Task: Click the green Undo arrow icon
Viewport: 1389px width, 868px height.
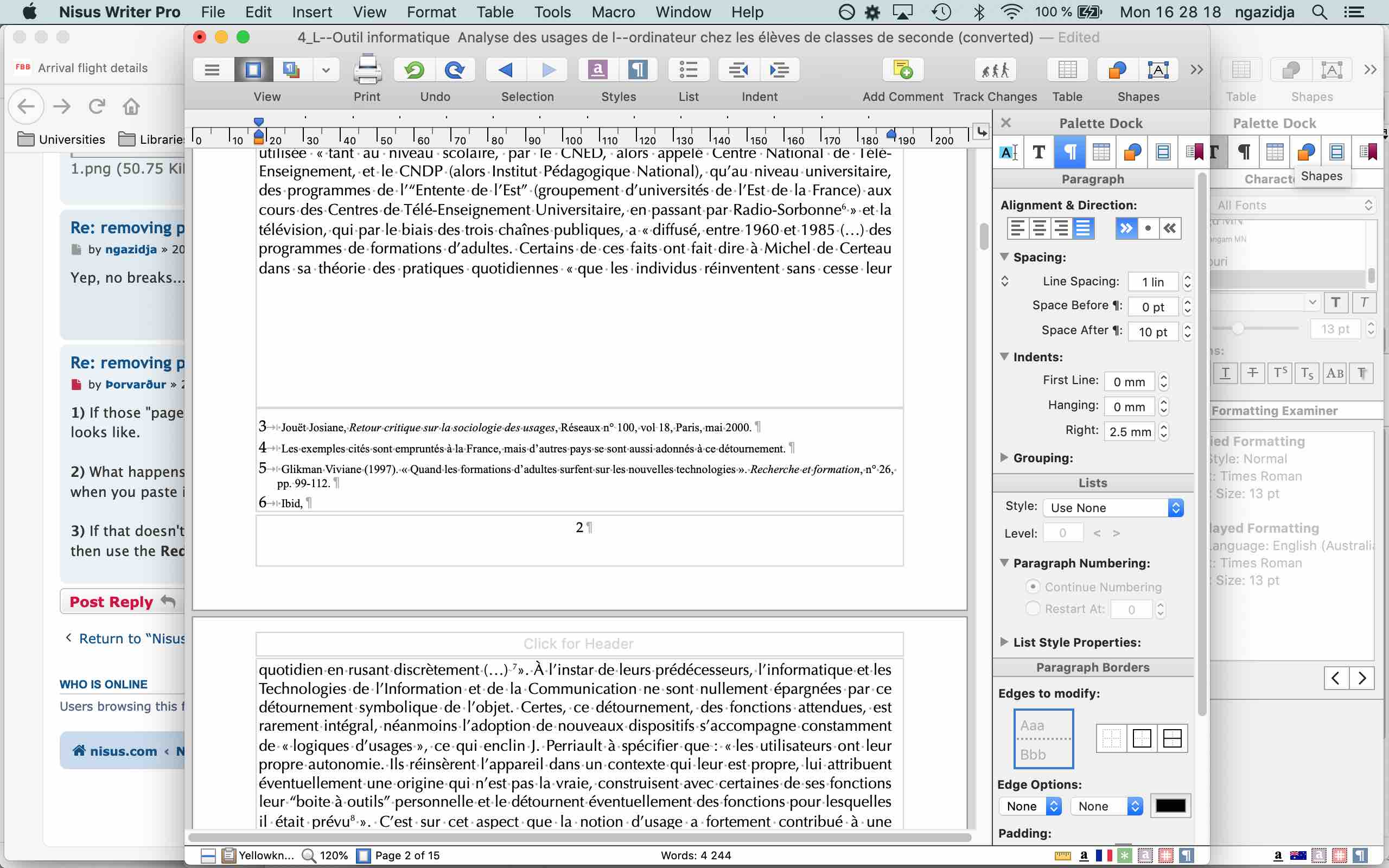Action: 414,70
